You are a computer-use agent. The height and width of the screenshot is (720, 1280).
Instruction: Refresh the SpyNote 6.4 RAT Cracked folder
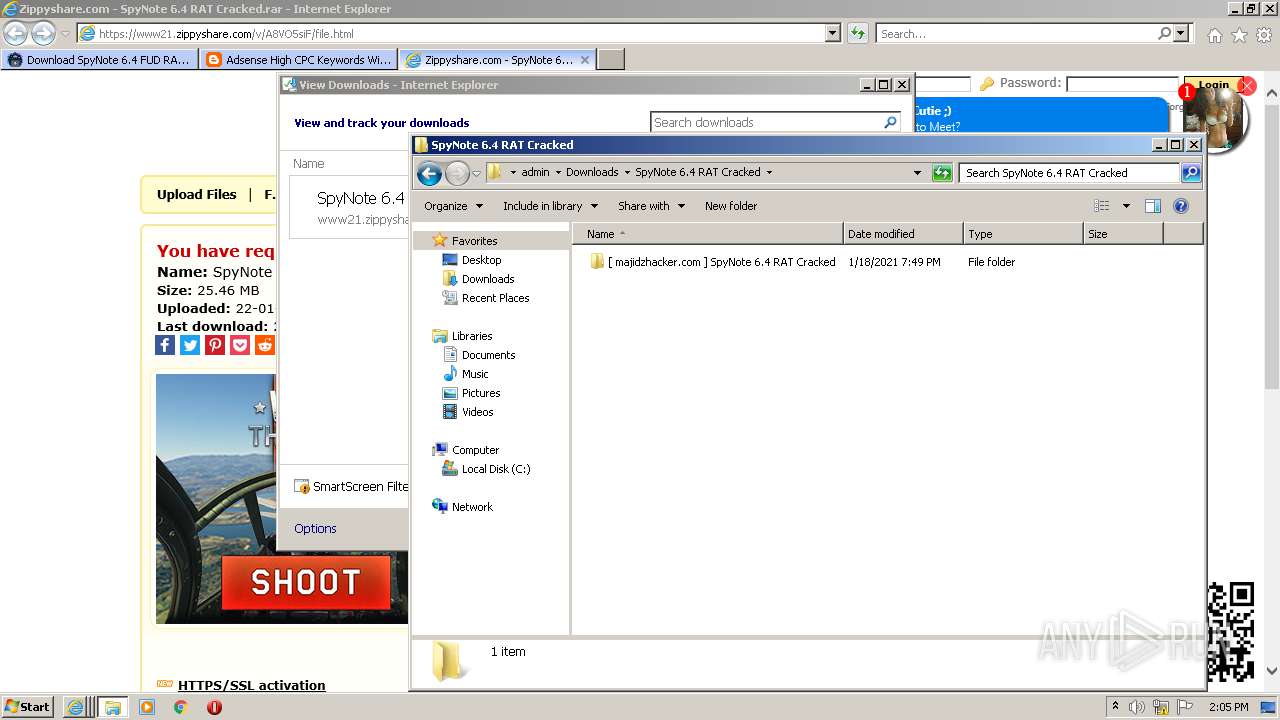(x=942, y=173)
